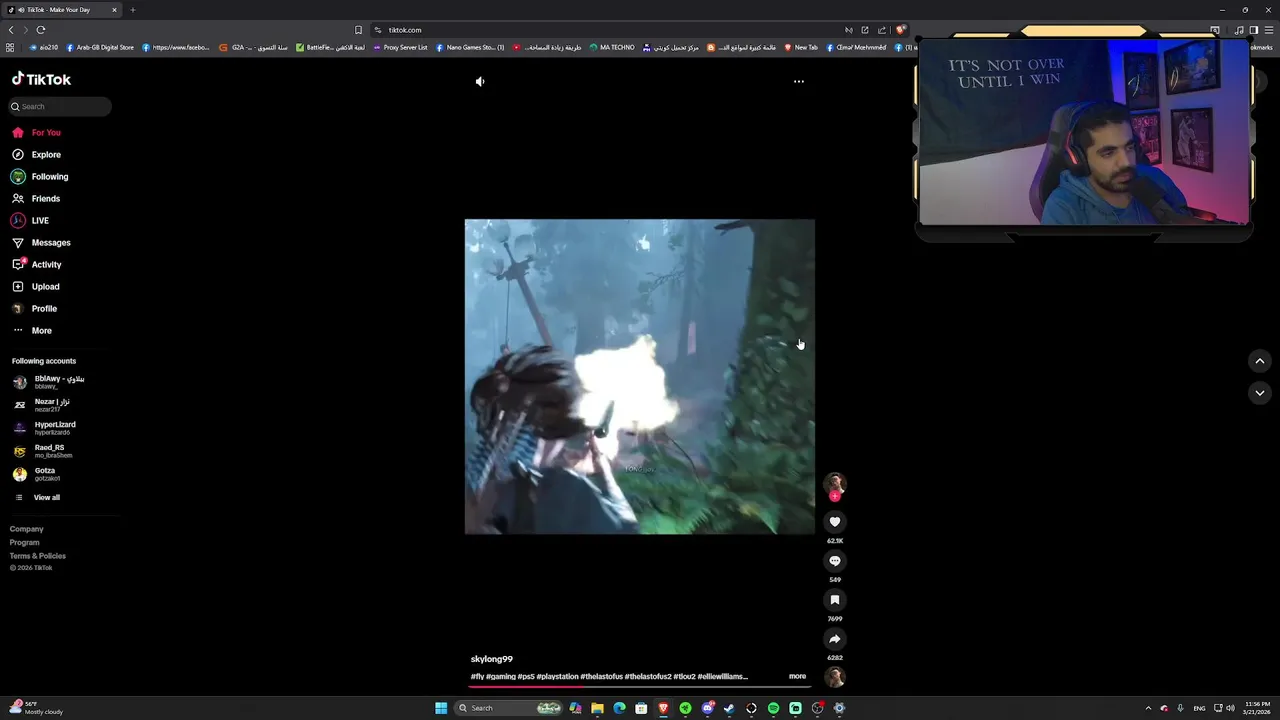Focus the TikTok sidebar search field

point(60,106)
